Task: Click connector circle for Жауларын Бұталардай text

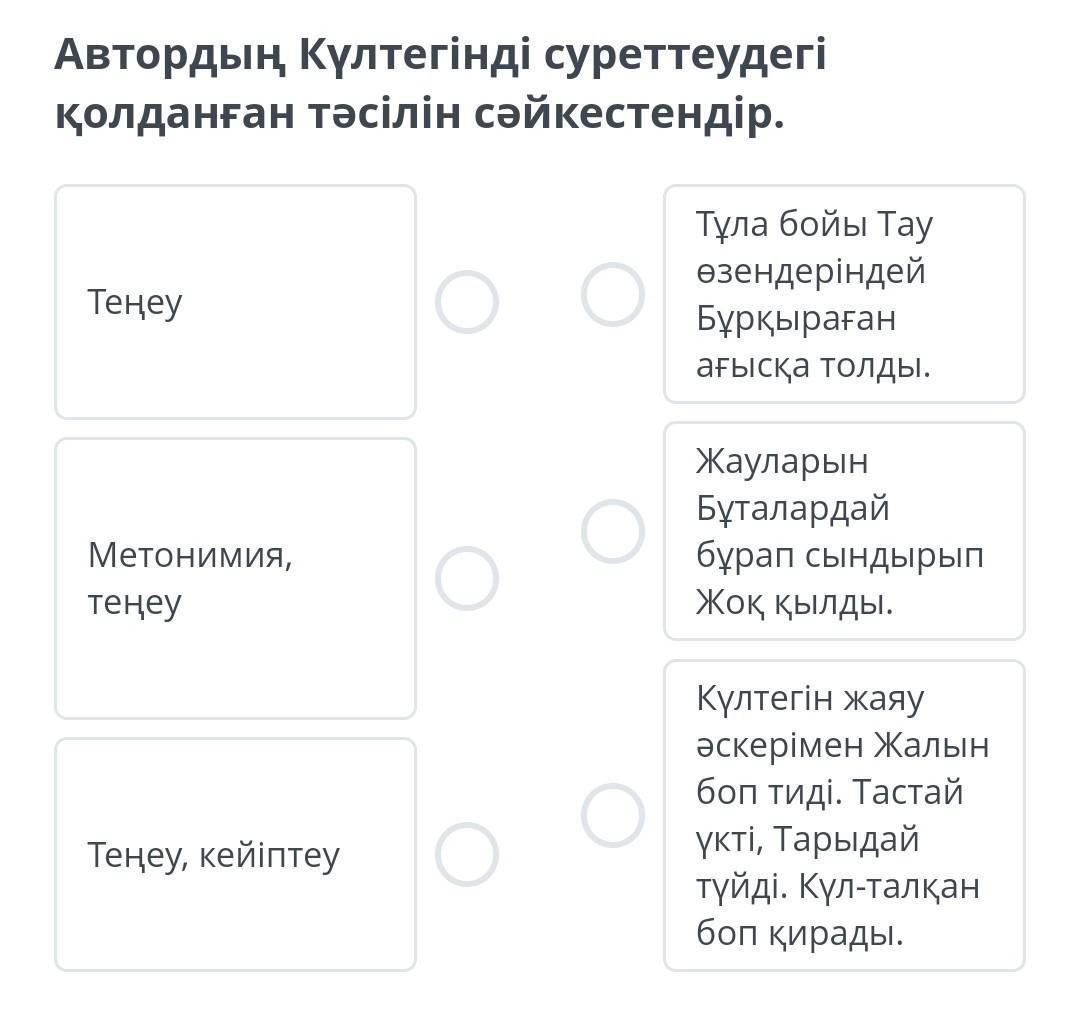Action: (x=612, y=531)
